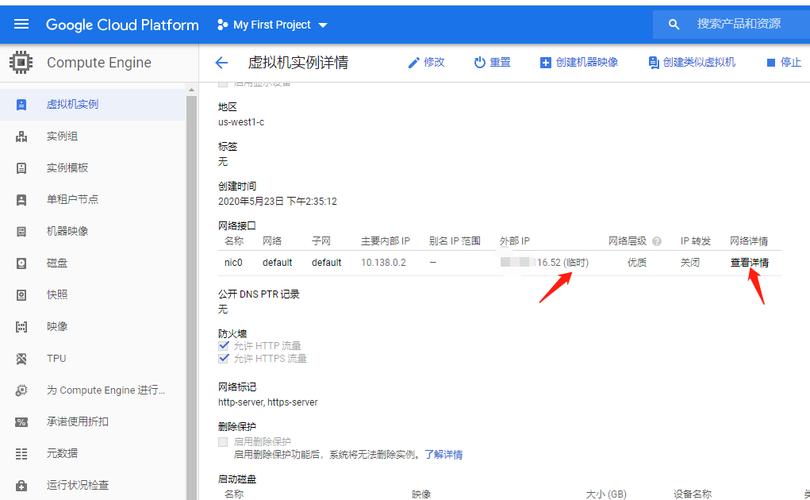Toggle the 启用删除保护 checkbox
The height and width of the screenshot is (500, 810).
223,442
